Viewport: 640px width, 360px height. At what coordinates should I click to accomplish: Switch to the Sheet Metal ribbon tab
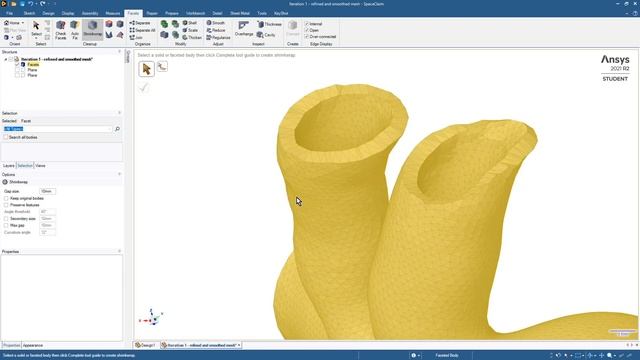point(240,13)
